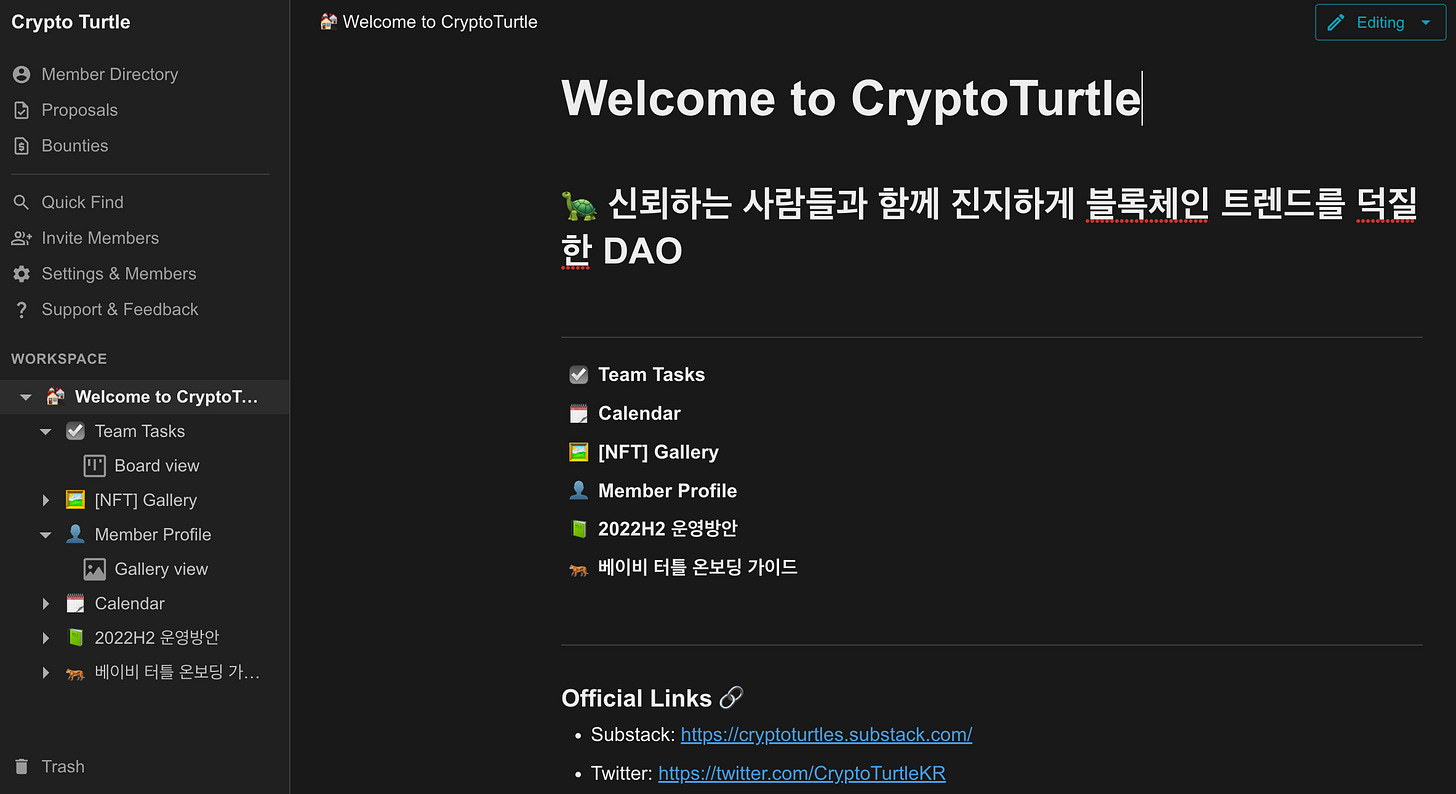The image size is (1456, 794).
Task: Click the Support & Feedback question mark icon
Action: pyautogui.click(x=21, y=310)
